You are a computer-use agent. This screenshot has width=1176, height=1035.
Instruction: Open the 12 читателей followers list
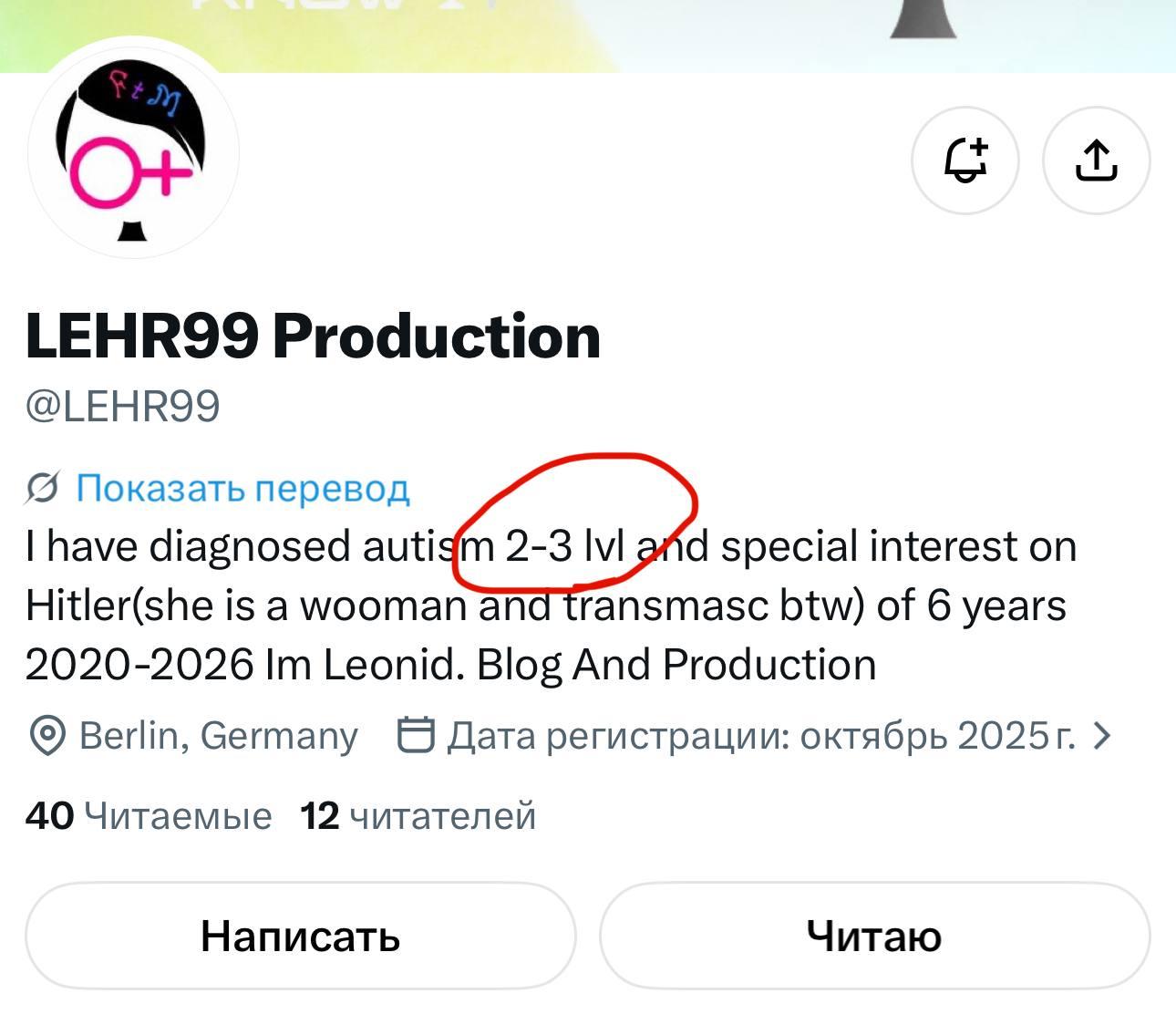[418, 815]
